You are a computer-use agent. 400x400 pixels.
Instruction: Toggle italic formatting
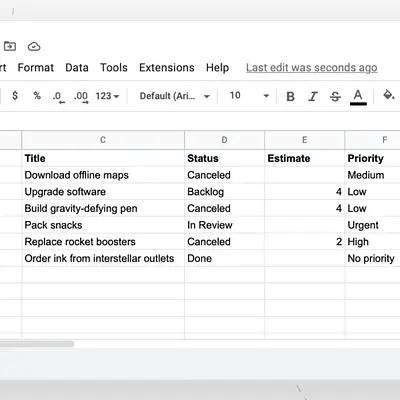pos(313,96)
